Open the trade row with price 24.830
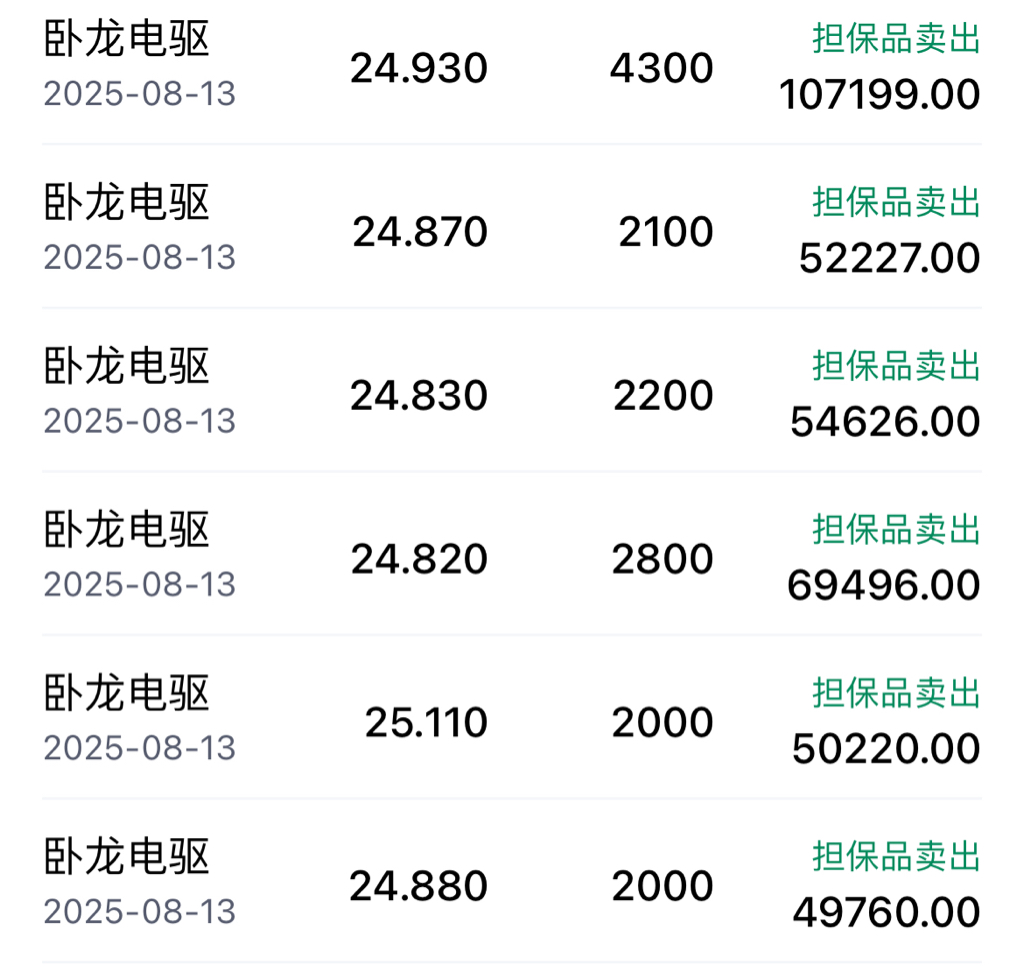This screenshot has width=1024, height=967. point(512,390)
